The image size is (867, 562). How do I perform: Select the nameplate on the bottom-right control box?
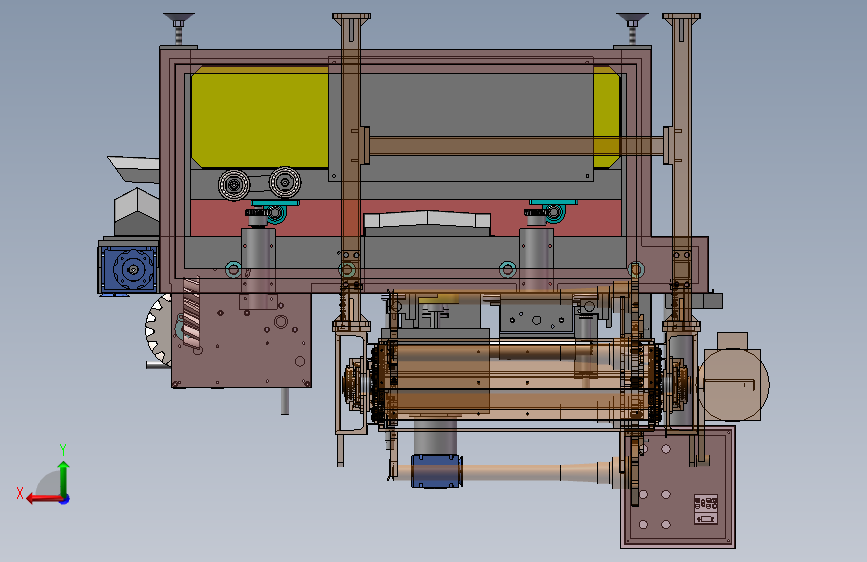click(706, 509)
